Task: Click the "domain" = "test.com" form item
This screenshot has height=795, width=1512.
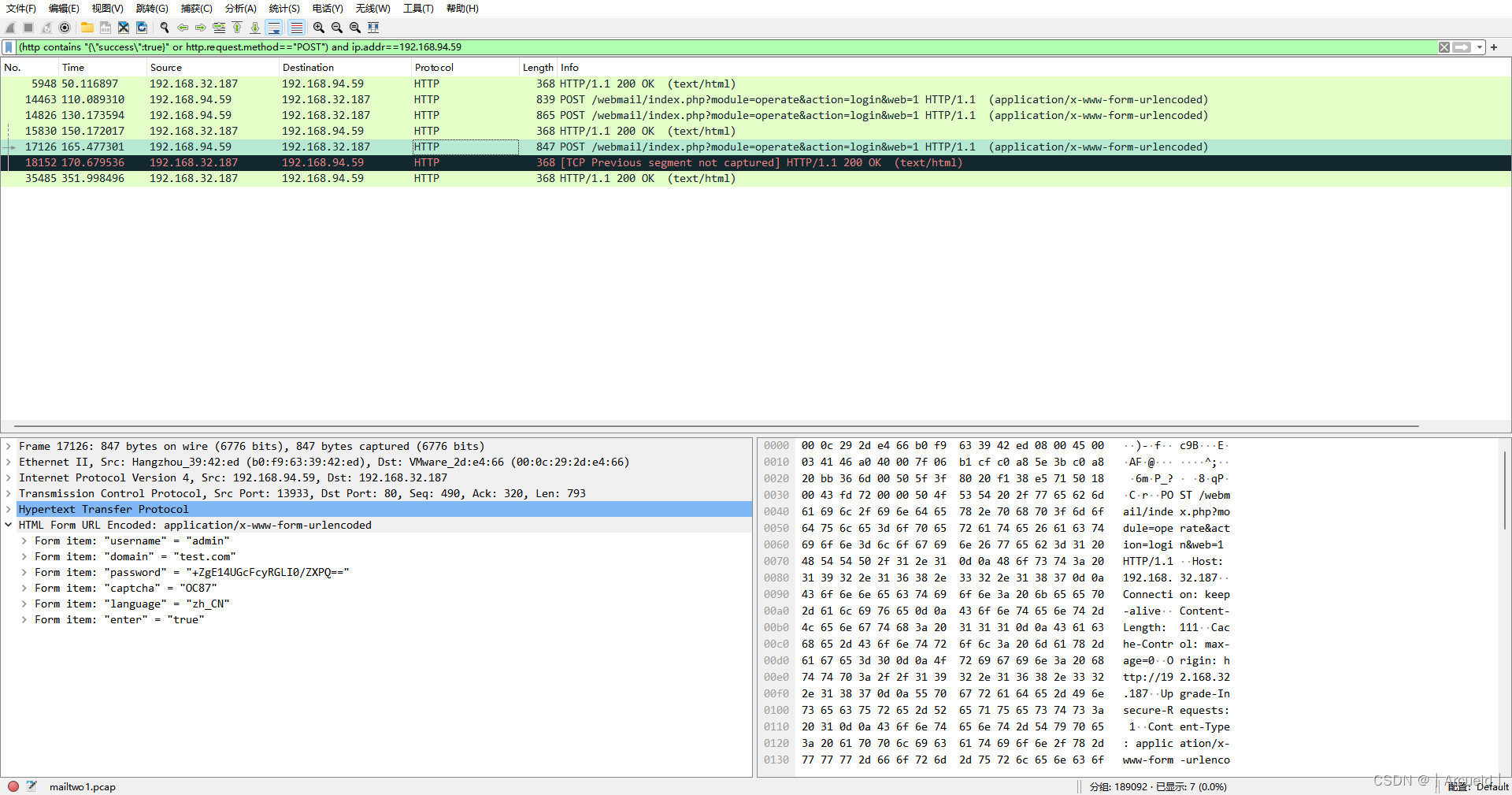Action: click(135, 557)
